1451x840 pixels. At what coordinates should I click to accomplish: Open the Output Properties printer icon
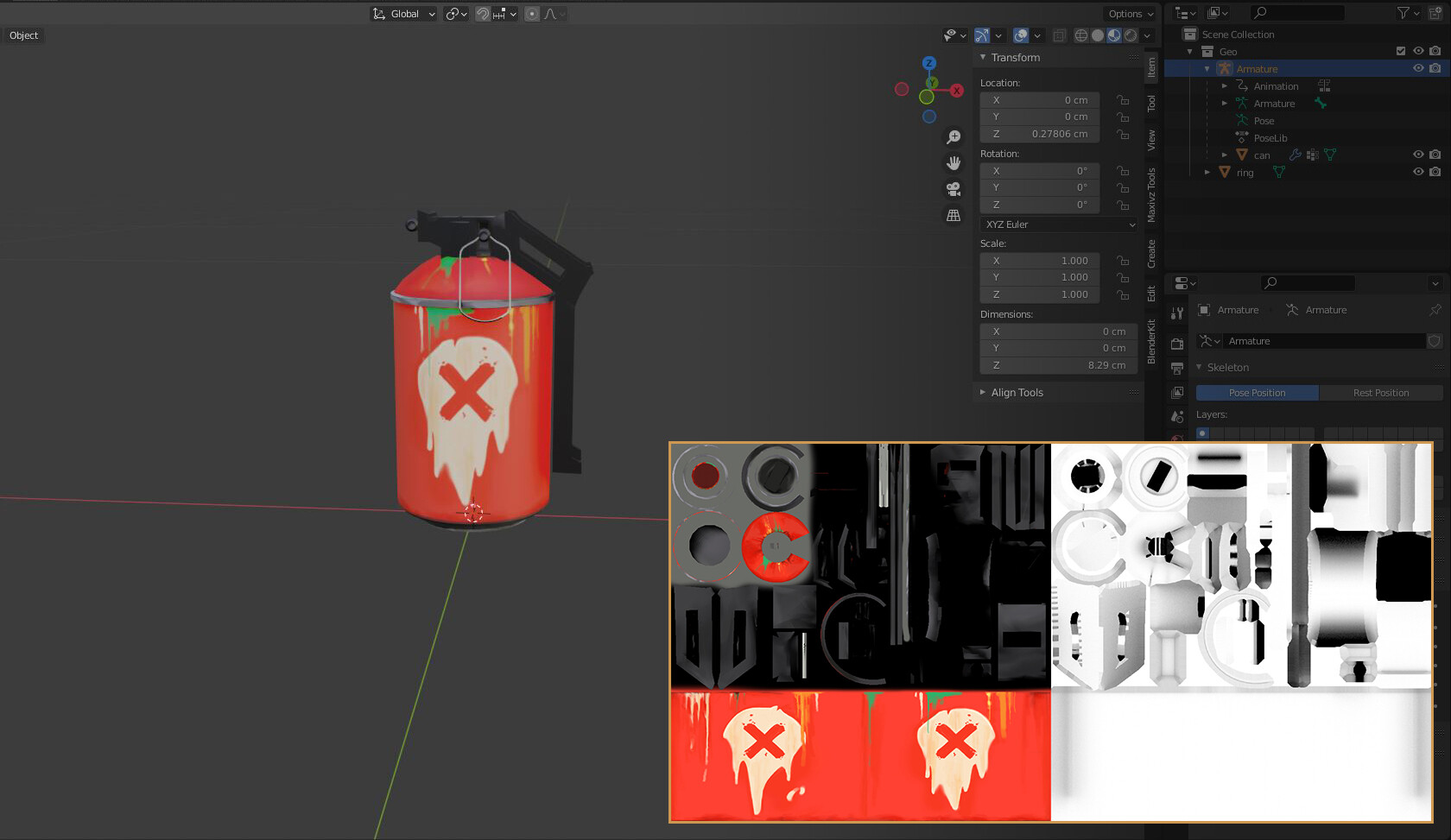(x=1176, y=366)
